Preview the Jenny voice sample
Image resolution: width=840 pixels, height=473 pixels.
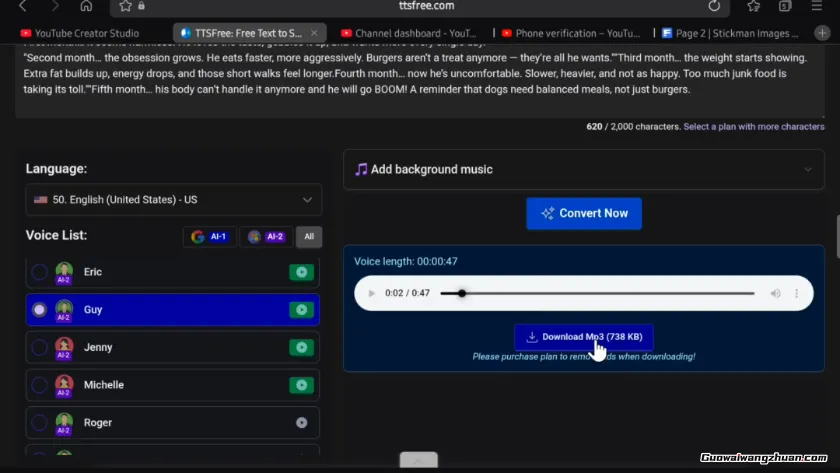[x=301, y=347]
